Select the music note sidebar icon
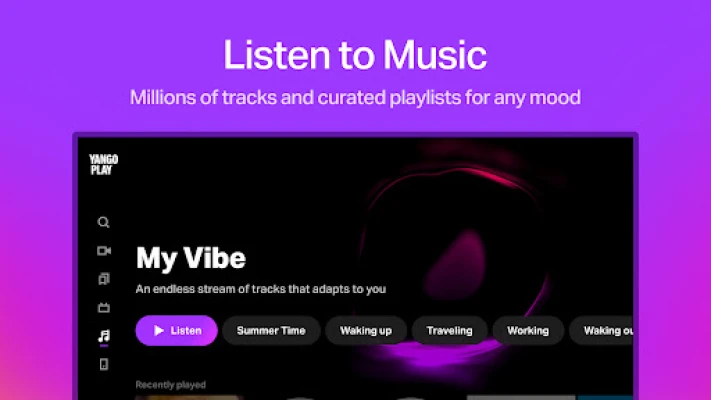The width and height of the screenshot is (711, 400). pos(104,336)
